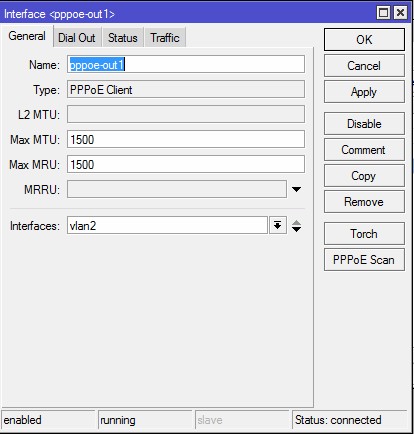414x434 pixels.
Task: Open the Traffic tab
Action: click(165, 38)
